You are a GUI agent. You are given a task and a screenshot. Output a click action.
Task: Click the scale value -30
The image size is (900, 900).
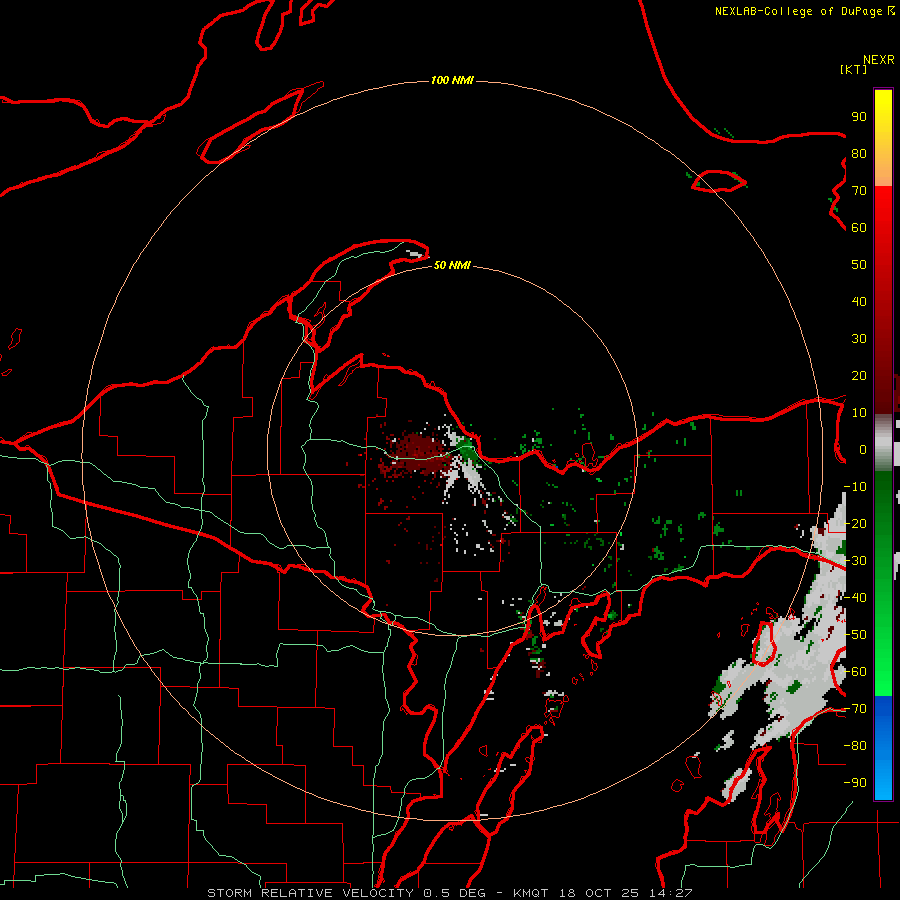click(x=855, y=561)
